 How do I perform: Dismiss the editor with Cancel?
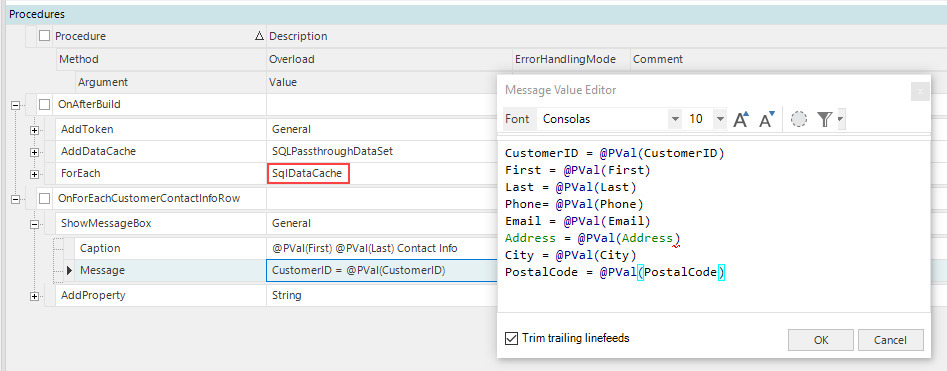(x=891, y=340)
